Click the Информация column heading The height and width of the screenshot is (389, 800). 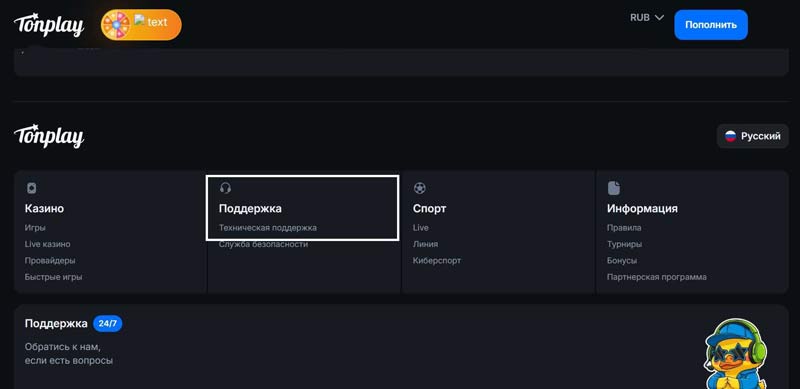[642, 208]
